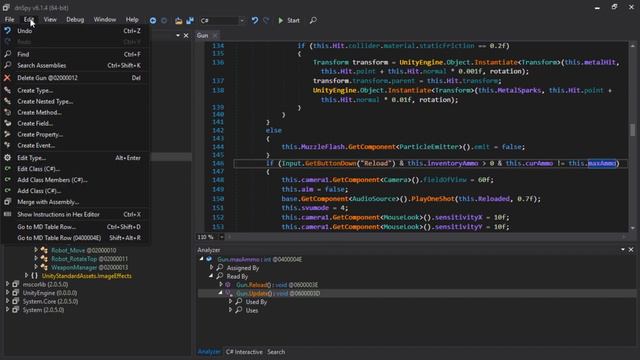The width and height of the screenshot is (640, 360).
Task: Open the 110 % zoom dropdown
Action: point(221,237)
